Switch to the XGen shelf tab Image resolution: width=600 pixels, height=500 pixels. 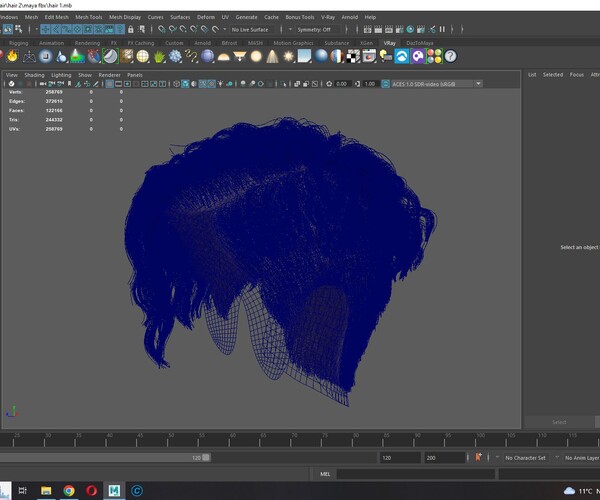coord(366,43)
